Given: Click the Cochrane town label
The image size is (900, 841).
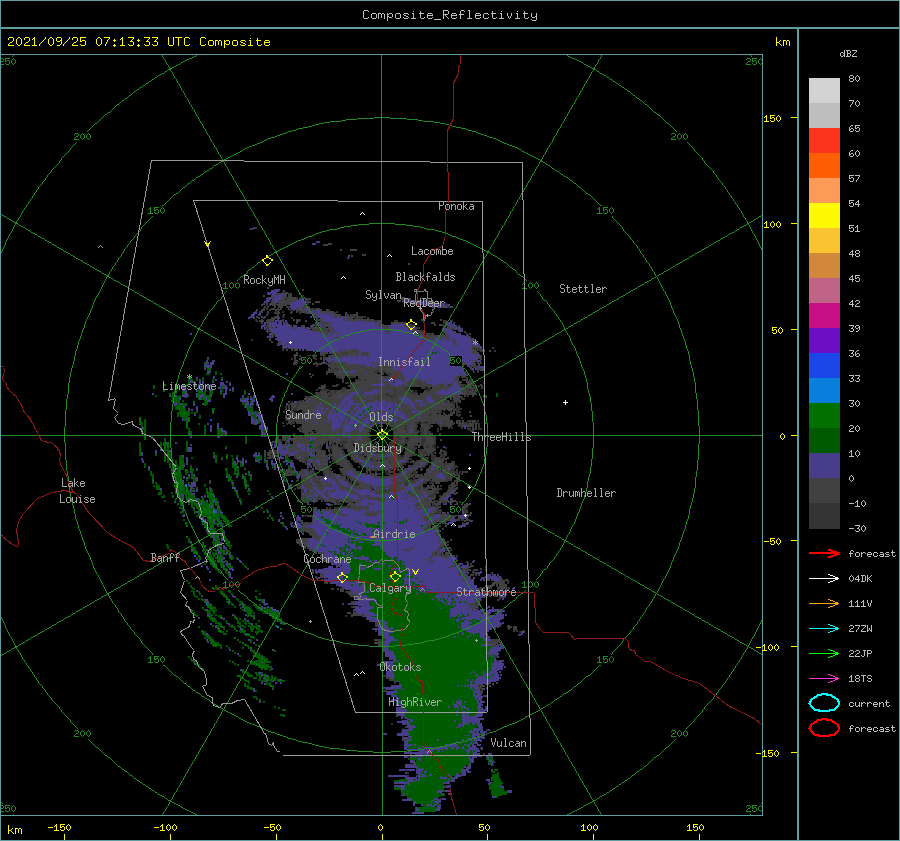Looking at the screenshot, I should [327, 559].
